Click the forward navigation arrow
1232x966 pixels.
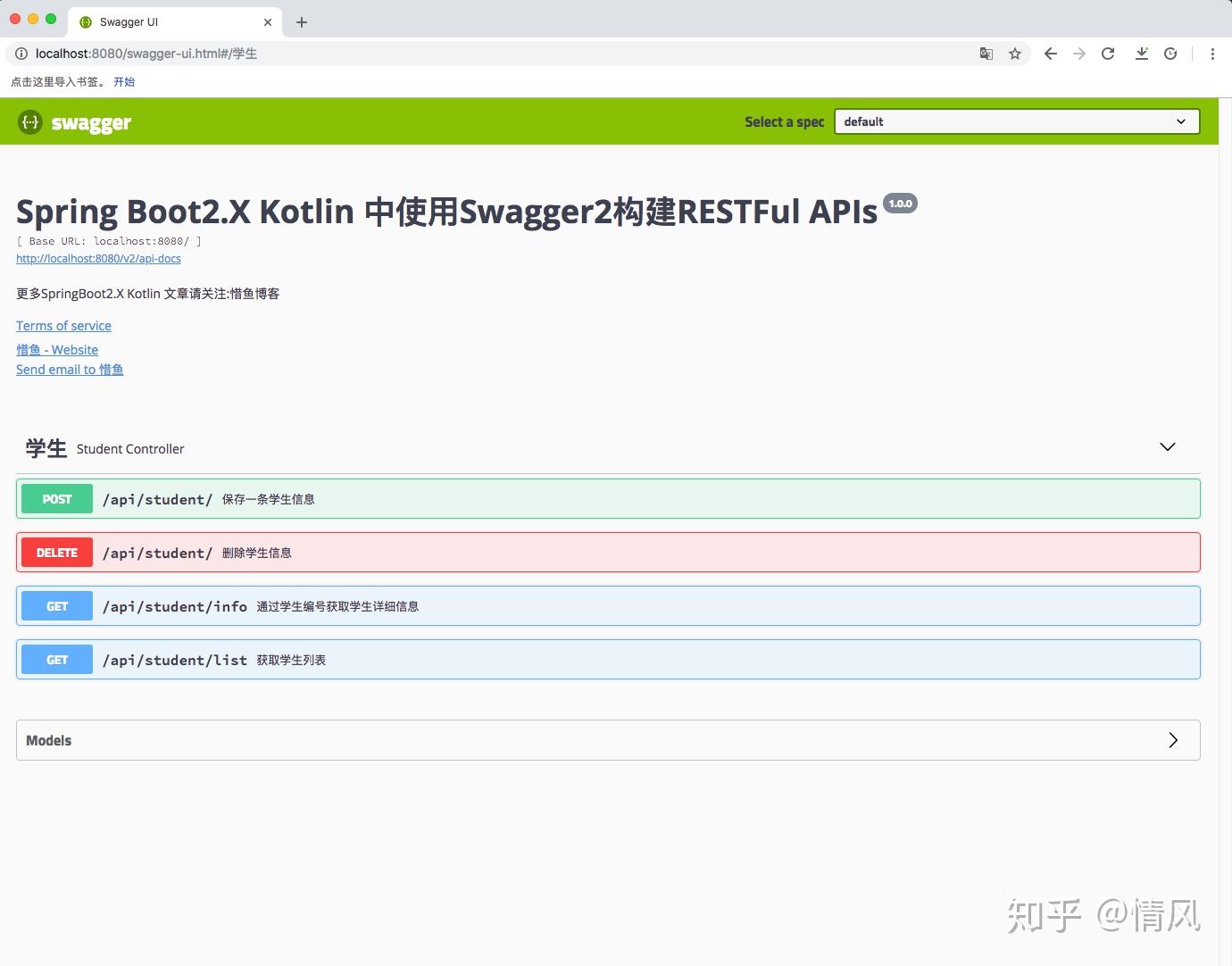pyautogui.click(x=1078, y=54)
